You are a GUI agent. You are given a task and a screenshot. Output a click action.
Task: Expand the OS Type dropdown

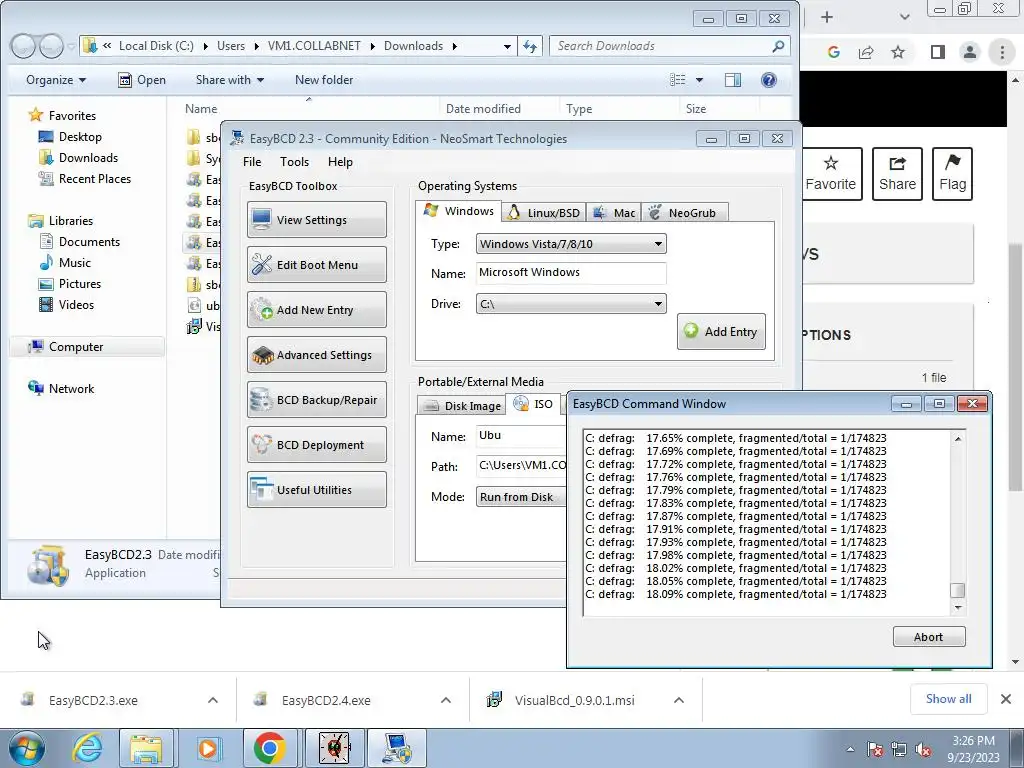point(571,244)
